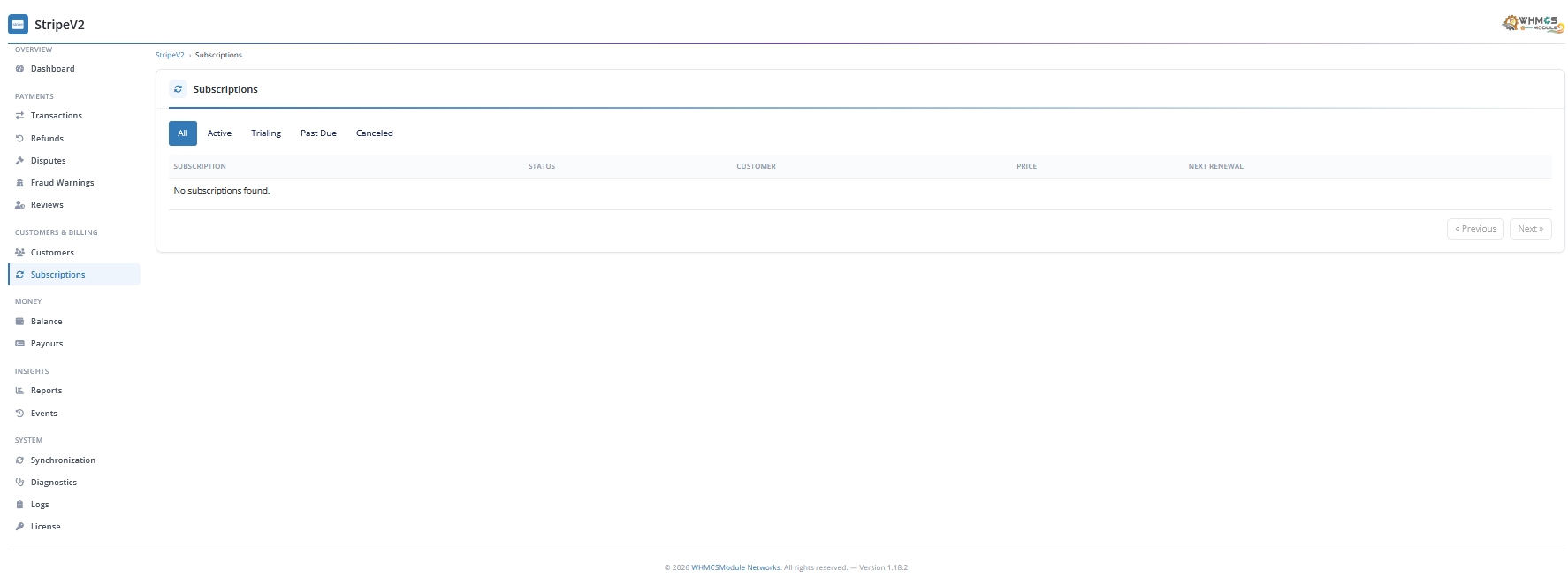This screenshot has height=578, width=1568.
Task: Click the NEXT RENEWAL column header
Action: (x=1215, y=166)
